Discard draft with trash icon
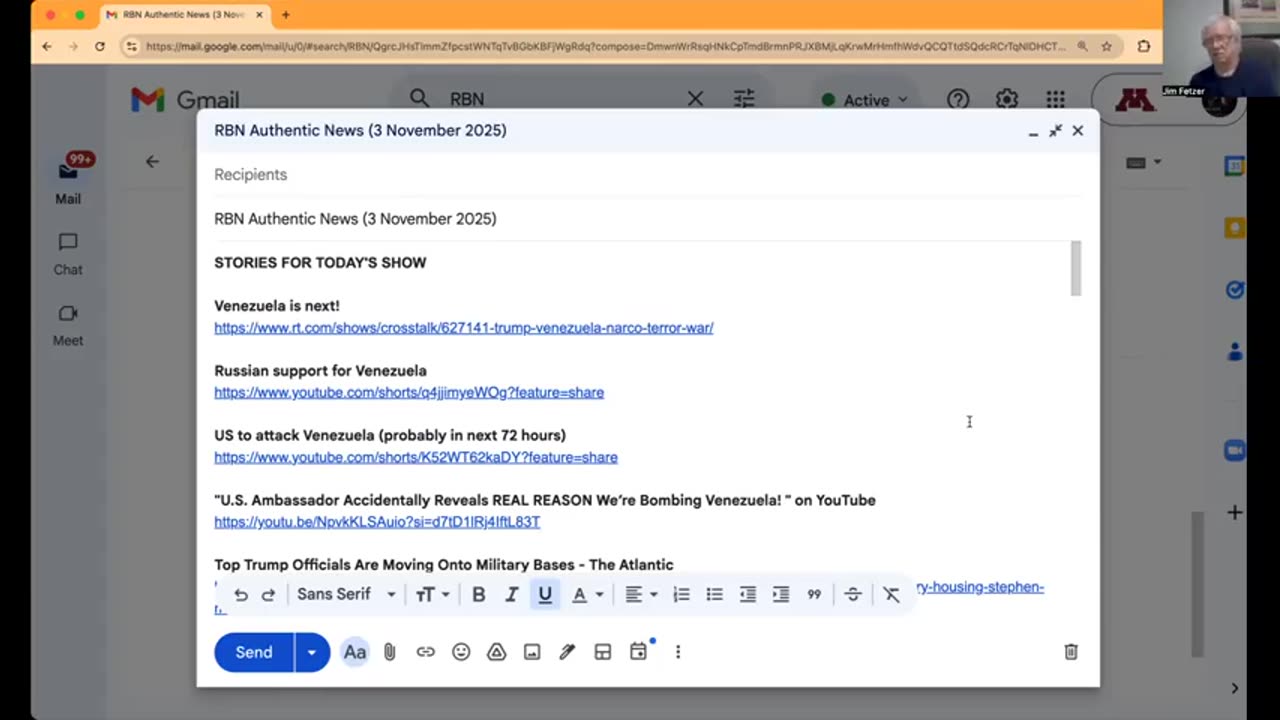The height and width of the screenshot is (720, 1280). (1071, 652)
